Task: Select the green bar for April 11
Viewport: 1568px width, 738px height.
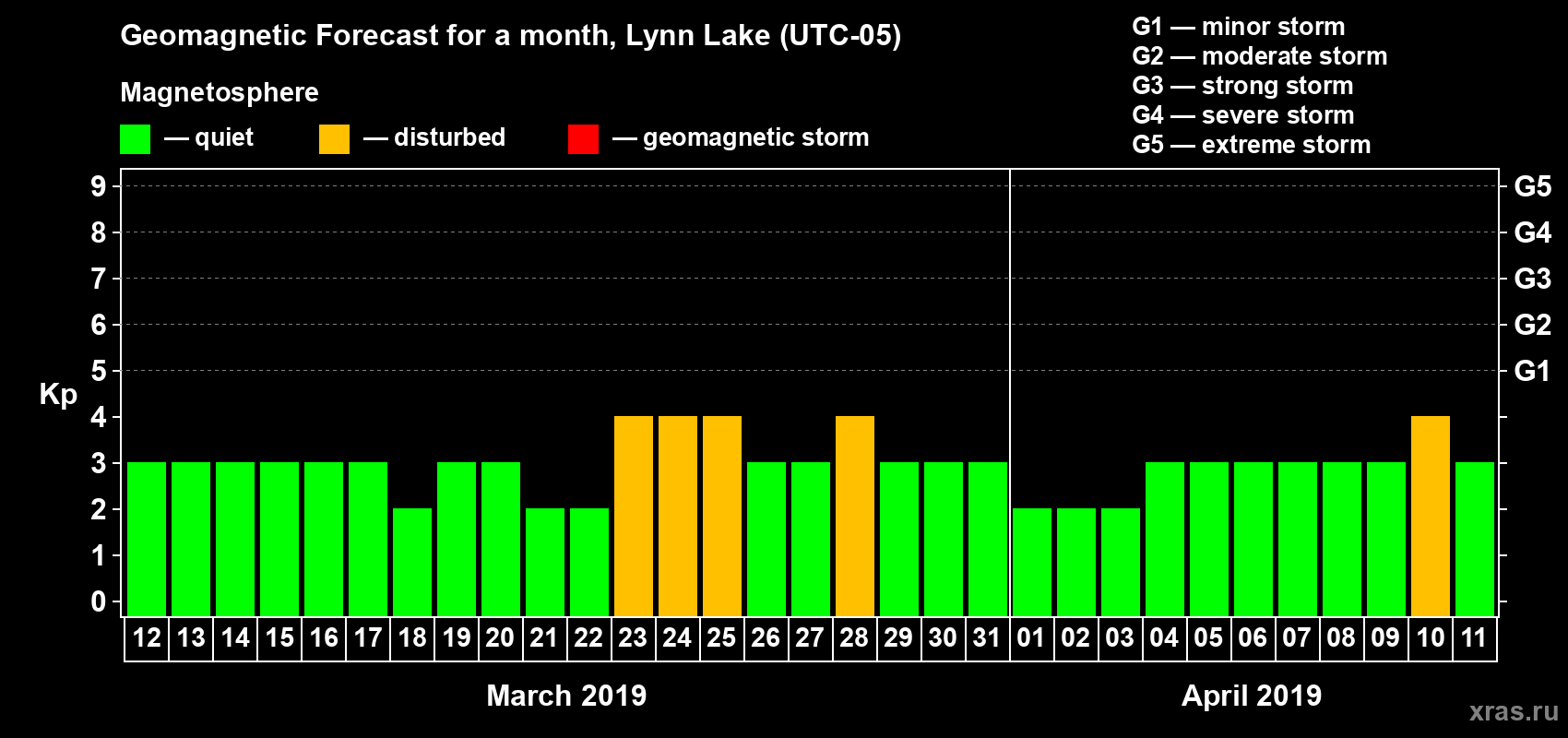Action: click(1475, 539)
